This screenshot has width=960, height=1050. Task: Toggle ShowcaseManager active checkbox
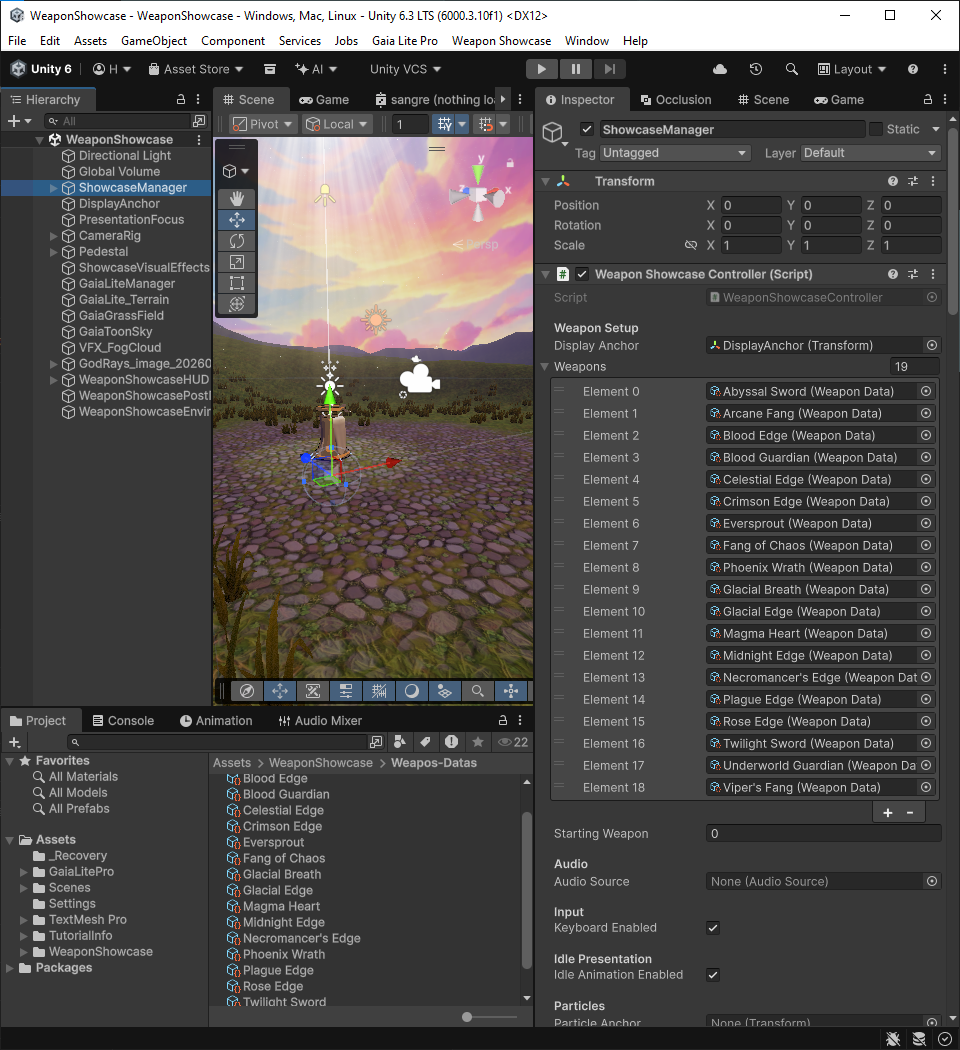(x=587, y=129)
